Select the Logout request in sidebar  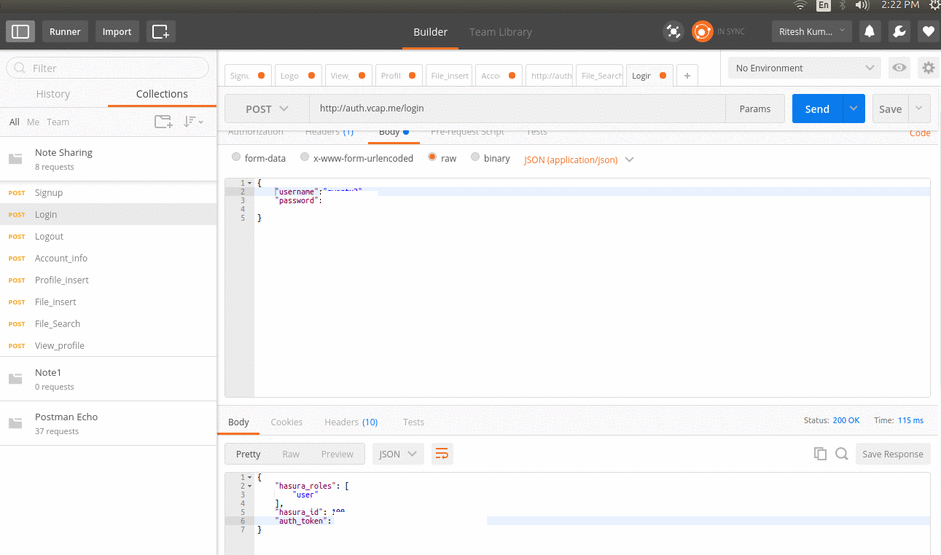108,236
